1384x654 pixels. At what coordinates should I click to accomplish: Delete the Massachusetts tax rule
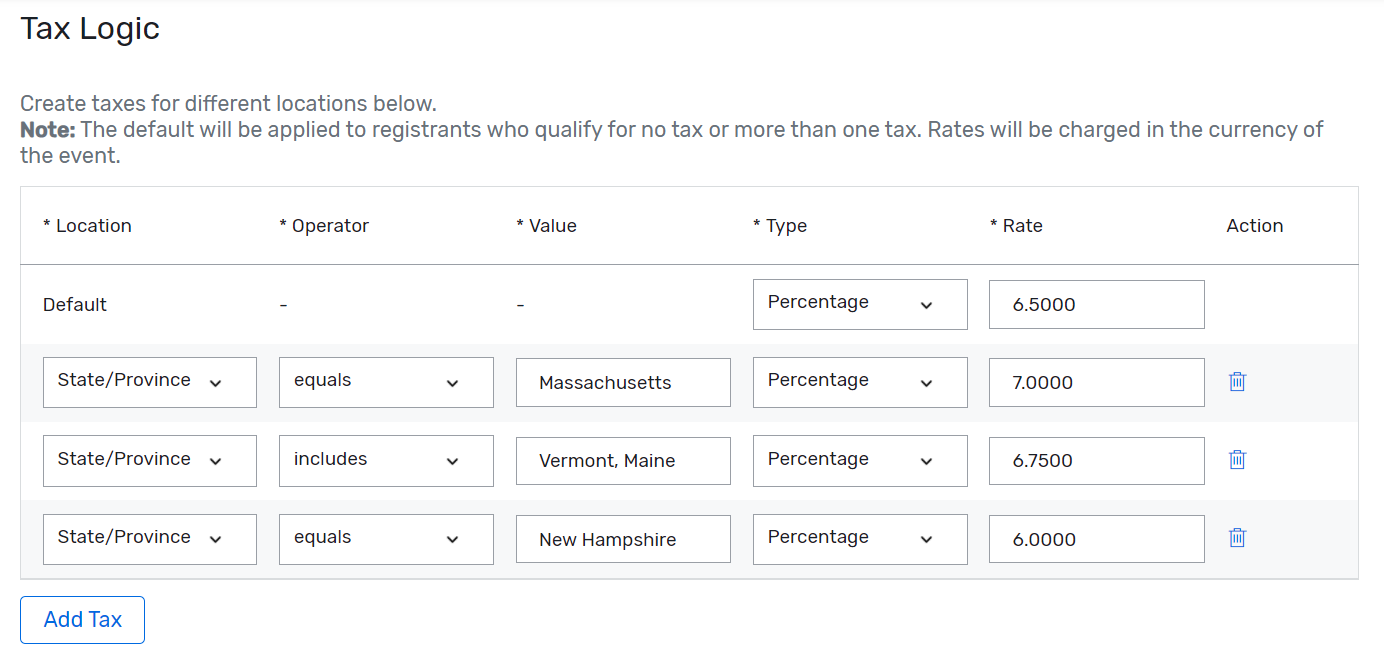[x=1237, y=381]
